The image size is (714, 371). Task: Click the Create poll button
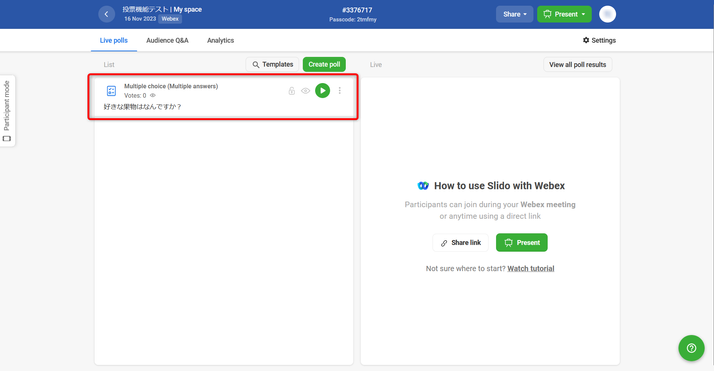(324, 65)
